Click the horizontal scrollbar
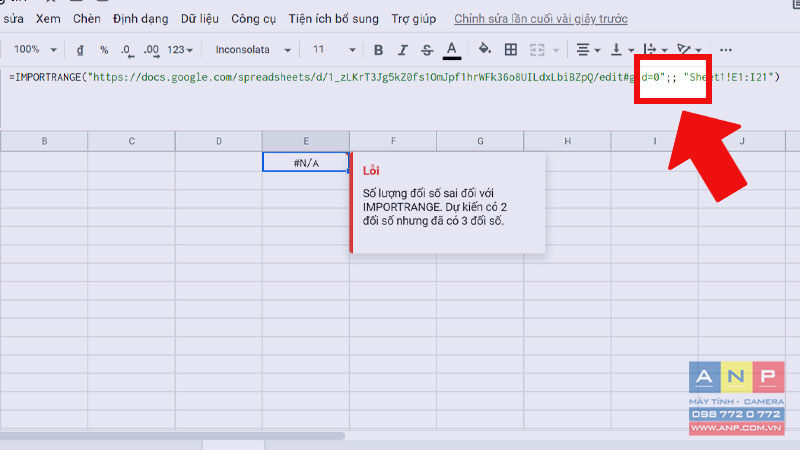 [x=172, y=436]
